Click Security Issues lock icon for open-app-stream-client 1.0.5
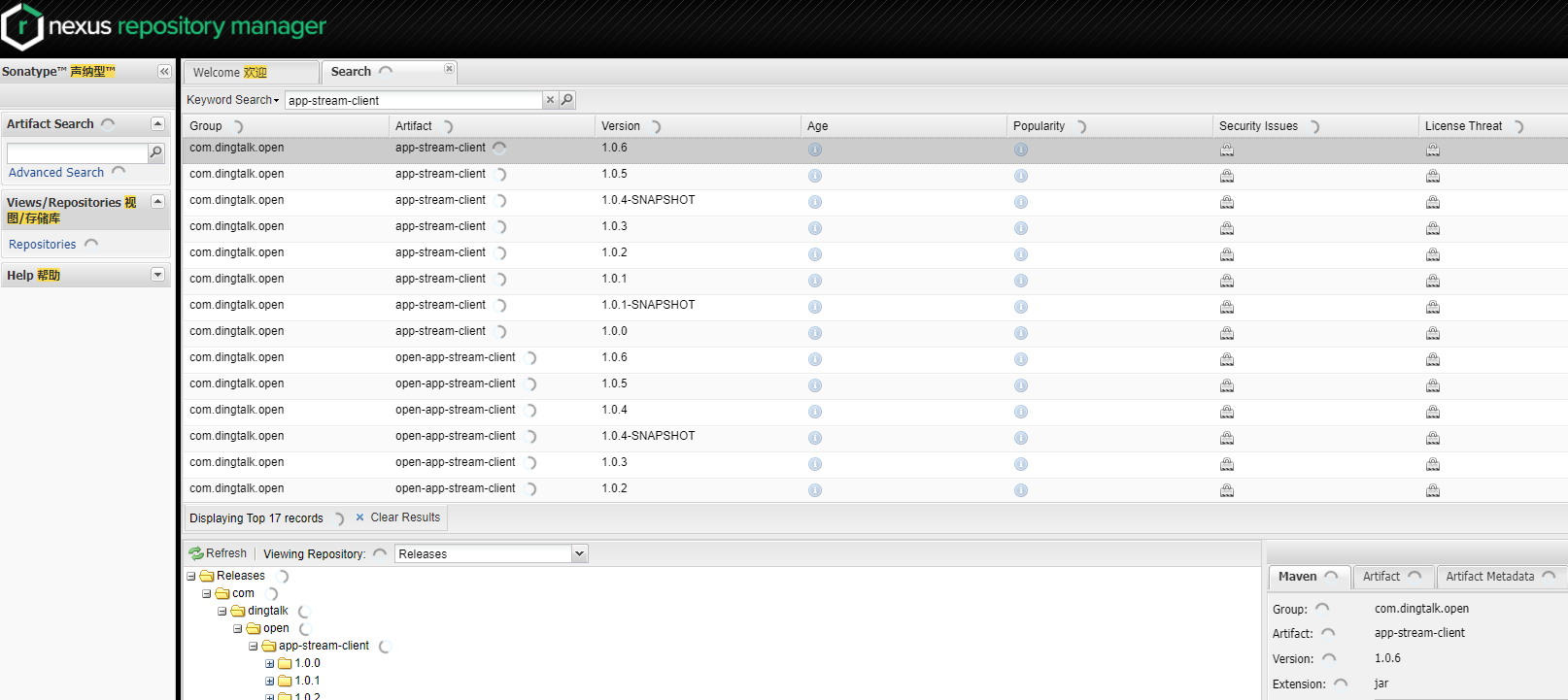 (x=1227, y=385)
